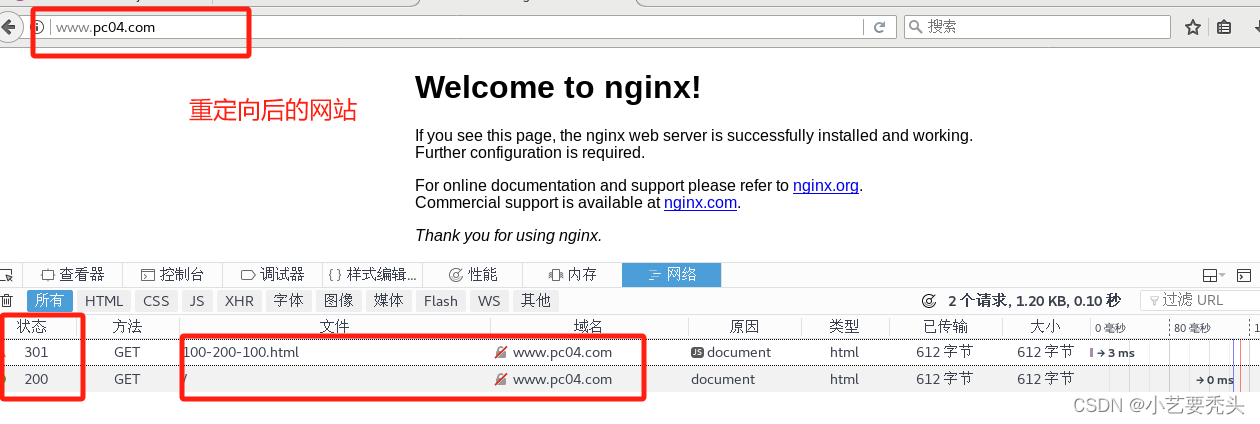Reload the page with the refresh icon
Screen dimensions: 1260x424
point(880,27)
